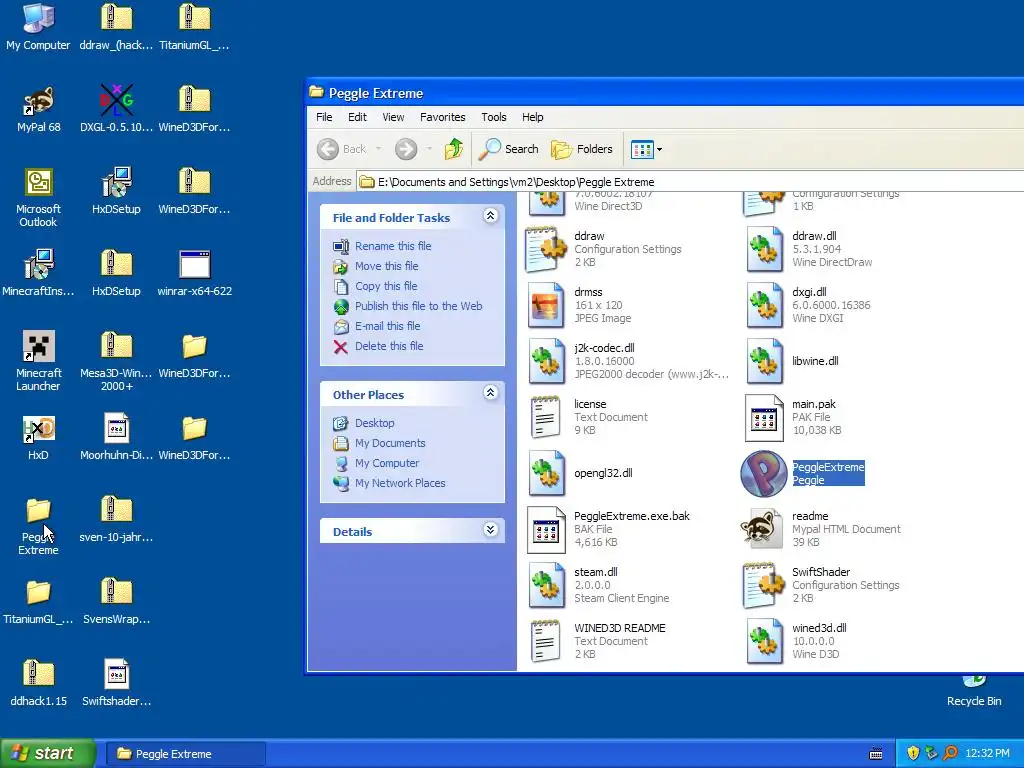Select the winrar-x64-622 installer icon
This screenshot has height=768, width=1024.
pyautogui.click(x=195, y=272)
